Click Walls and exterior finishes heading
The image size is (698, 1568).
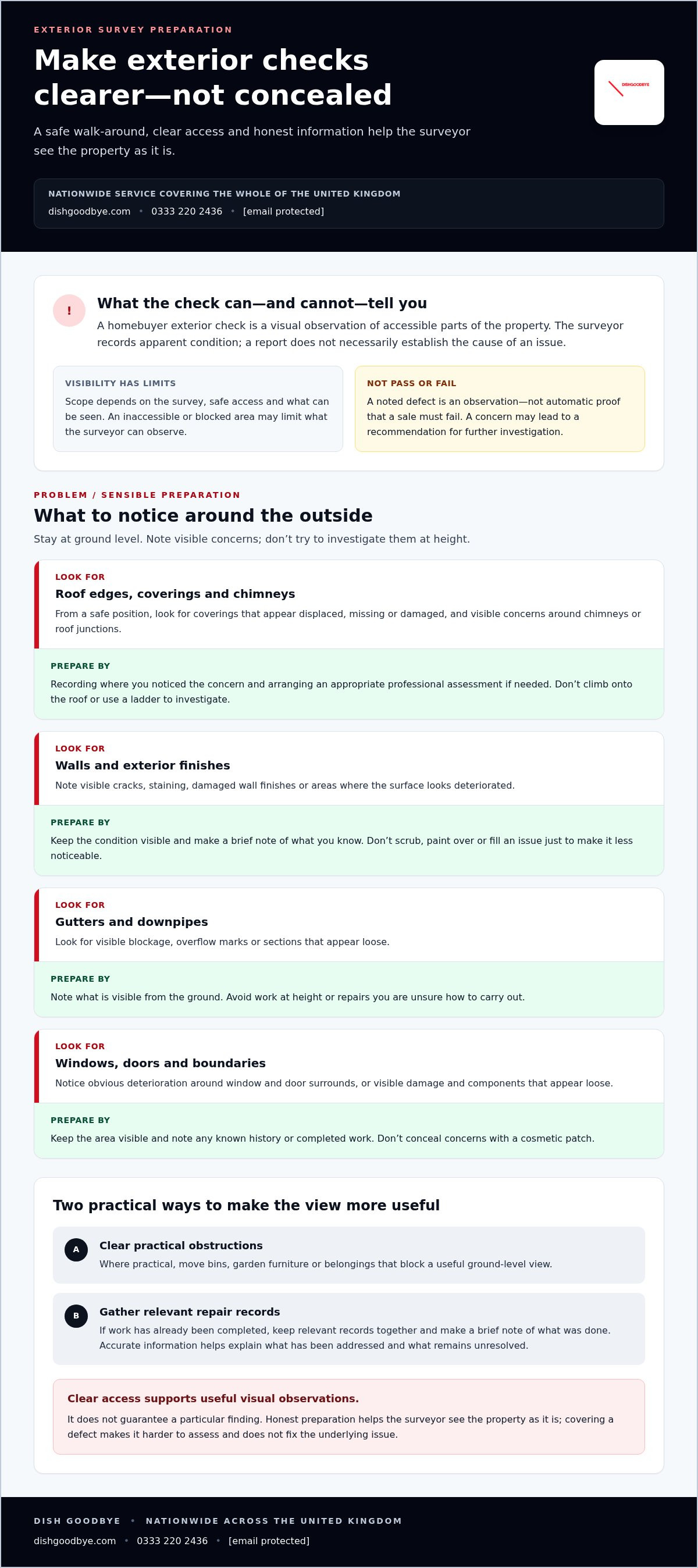[x=143, y=765]
